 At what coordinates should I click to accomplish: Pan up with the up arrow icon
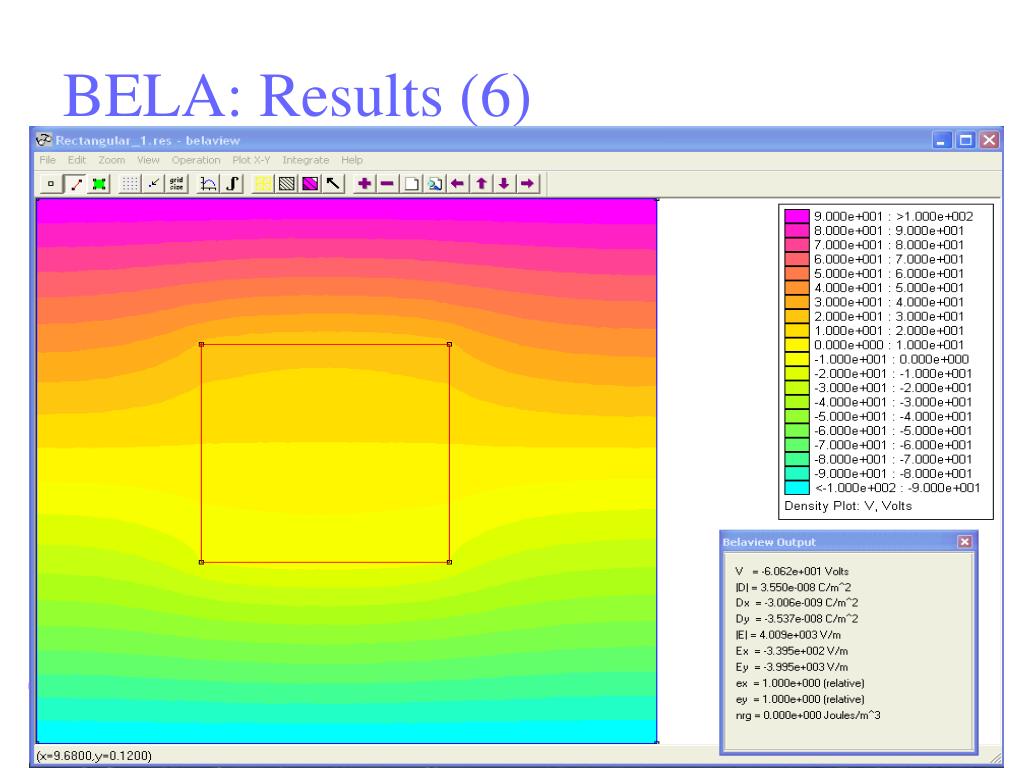pyautogui.click(x=481, y=184)
